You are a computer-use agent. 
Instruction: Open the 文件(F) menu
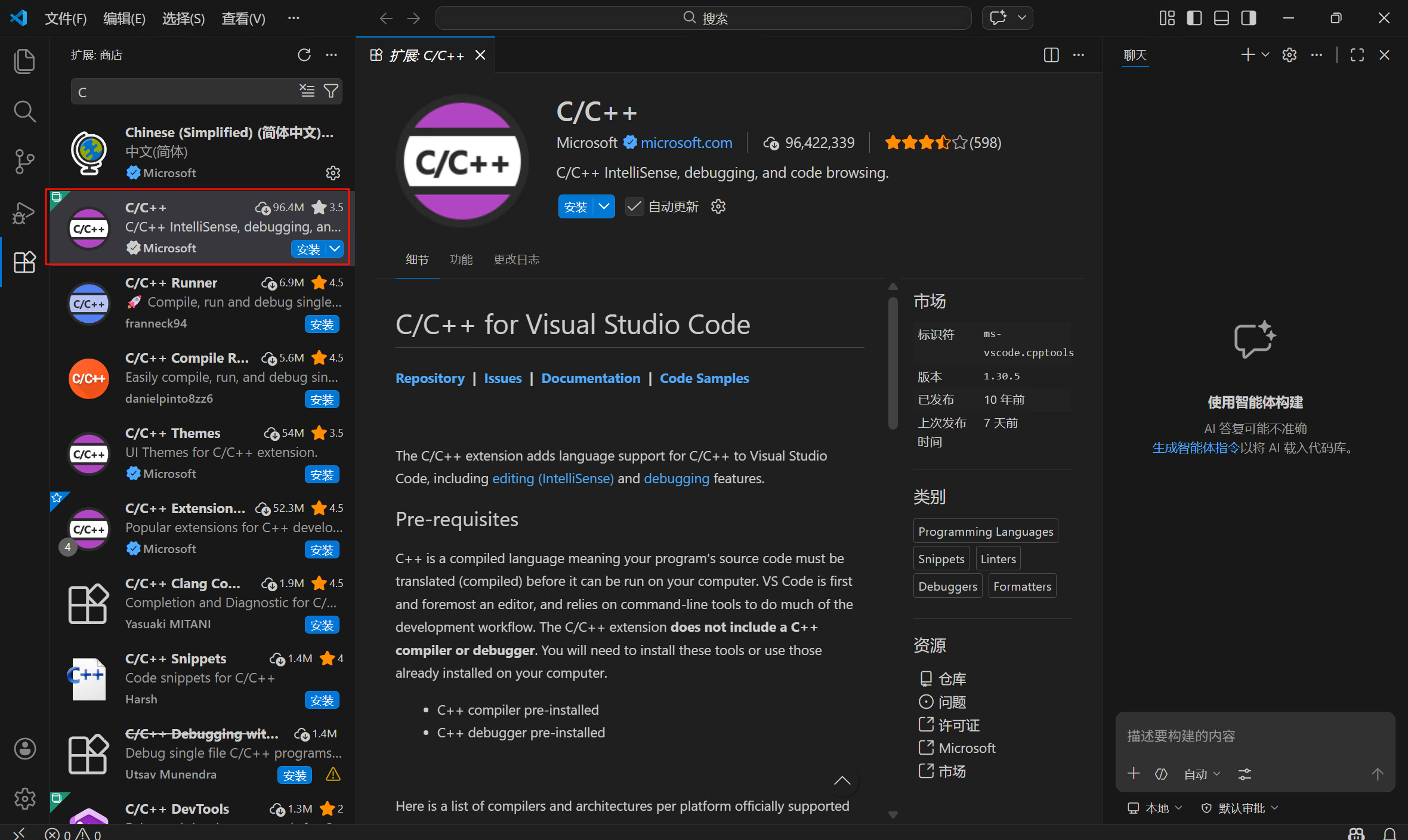tap(66, 18)
